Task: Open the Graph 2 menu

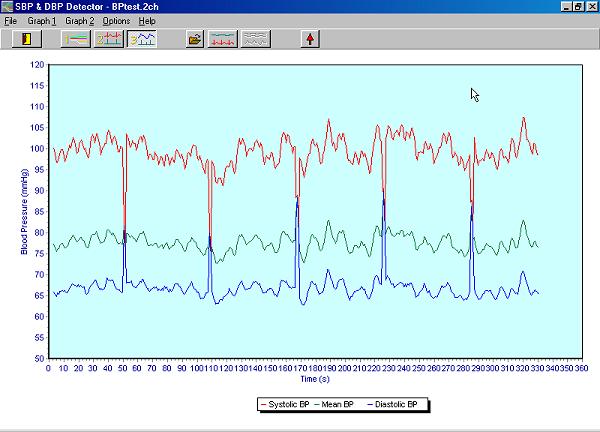Action: click(80, 21)
